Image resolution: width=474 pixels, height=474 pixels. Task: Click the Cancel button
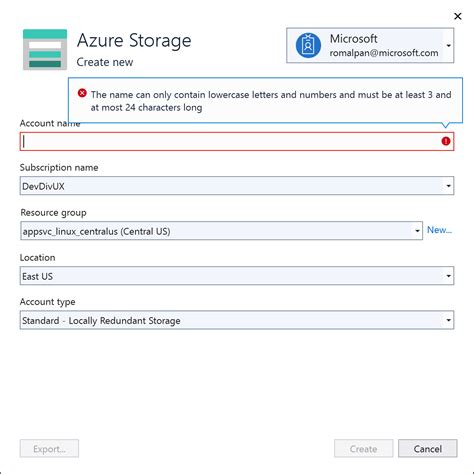click(428, 449)
